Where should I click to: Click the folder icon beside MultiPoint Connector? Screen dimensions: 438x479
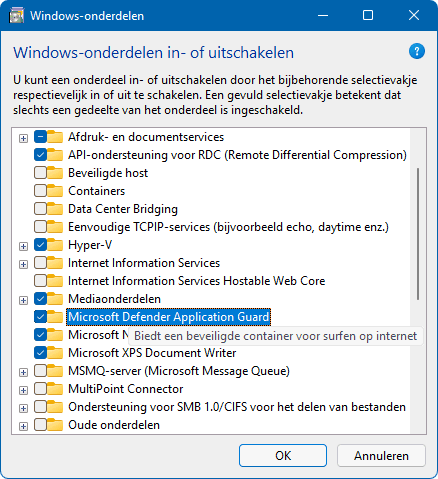[x=55, y=389]
